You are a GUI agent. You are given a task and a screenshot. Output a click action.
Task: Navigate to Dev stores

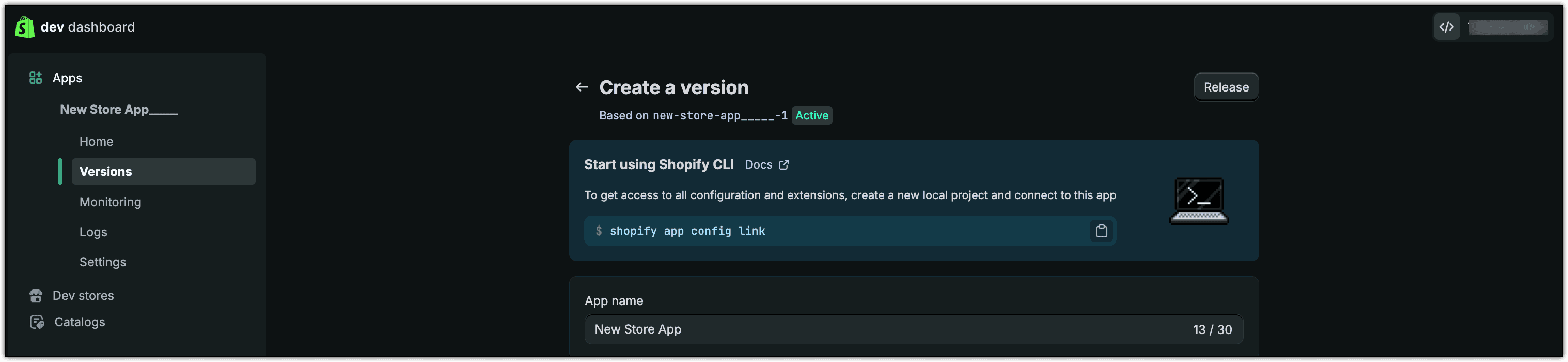83,296
